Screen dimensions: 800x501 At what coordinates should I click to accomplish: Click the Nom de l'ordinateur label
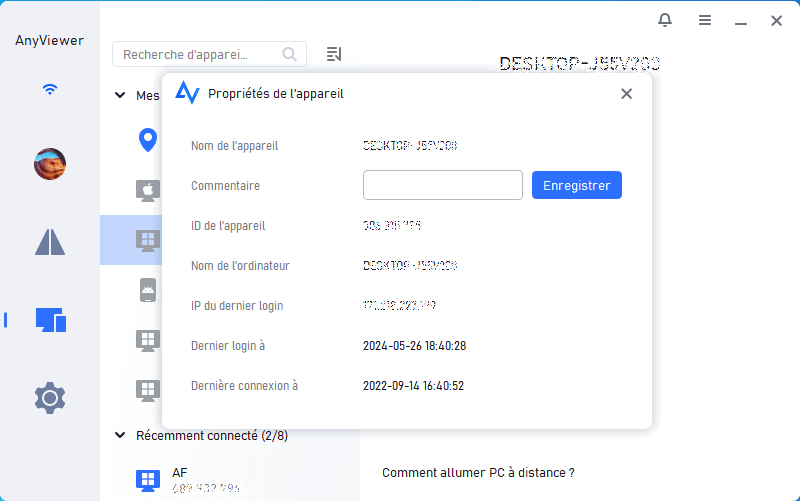[240, 266]
